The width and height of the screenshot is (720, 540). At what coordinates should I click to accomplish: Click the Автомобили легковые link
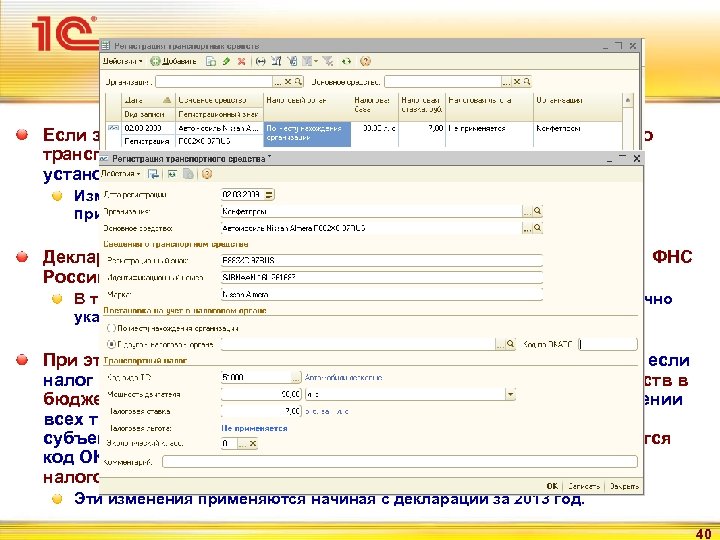(343, 377)
